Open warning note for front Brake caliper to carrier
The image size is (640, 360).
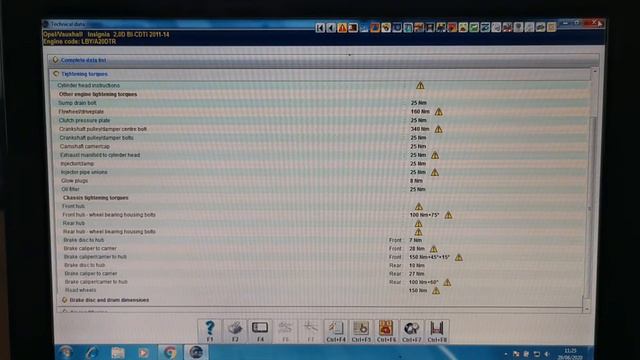point(433,249)
